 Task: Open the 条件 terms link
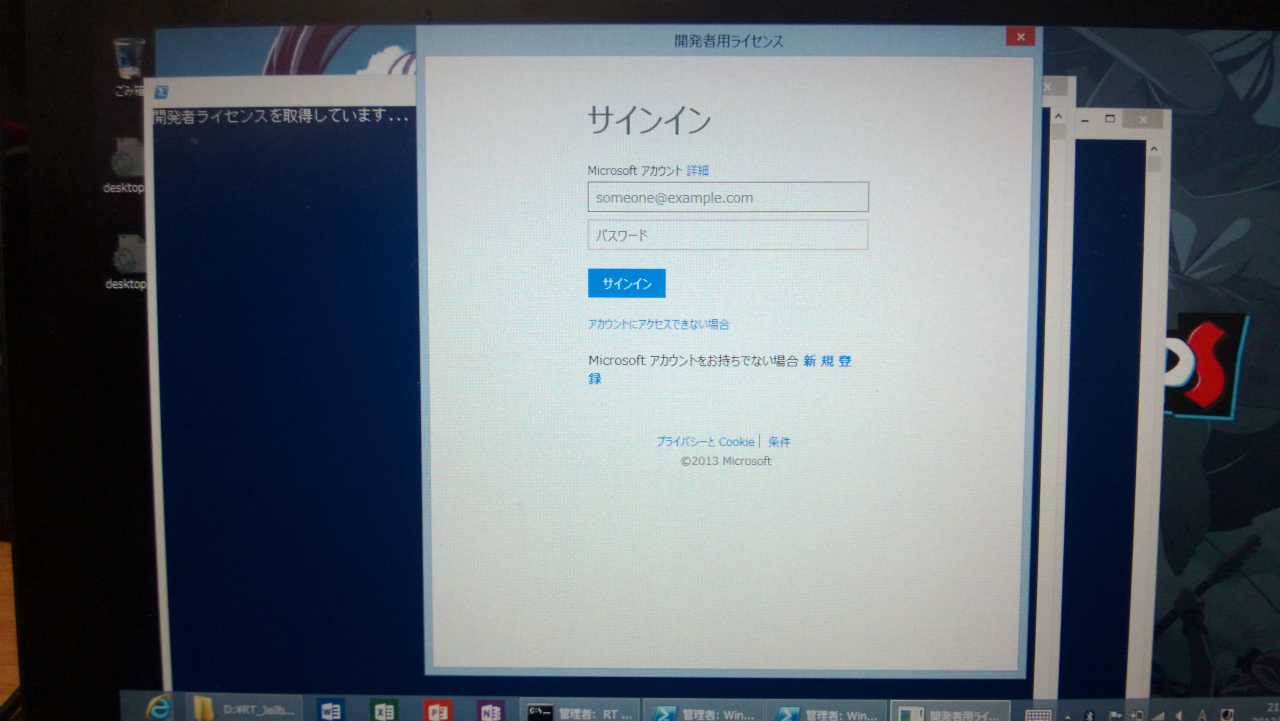pyautogui.click(x=779, y=441)
